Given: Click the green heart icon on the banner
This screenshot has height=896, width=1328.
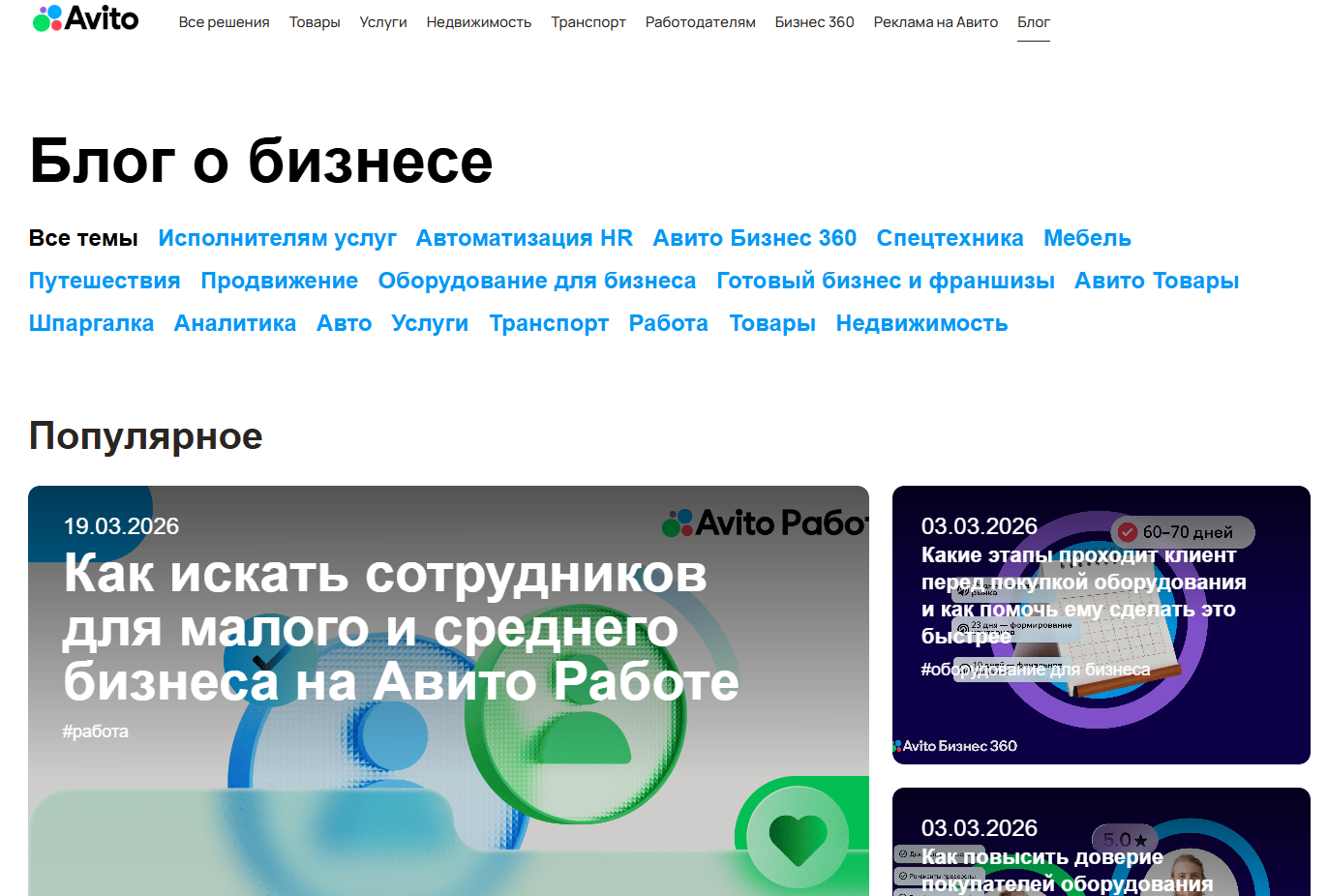Looking at the screenshot, I should tap(798, 837).
